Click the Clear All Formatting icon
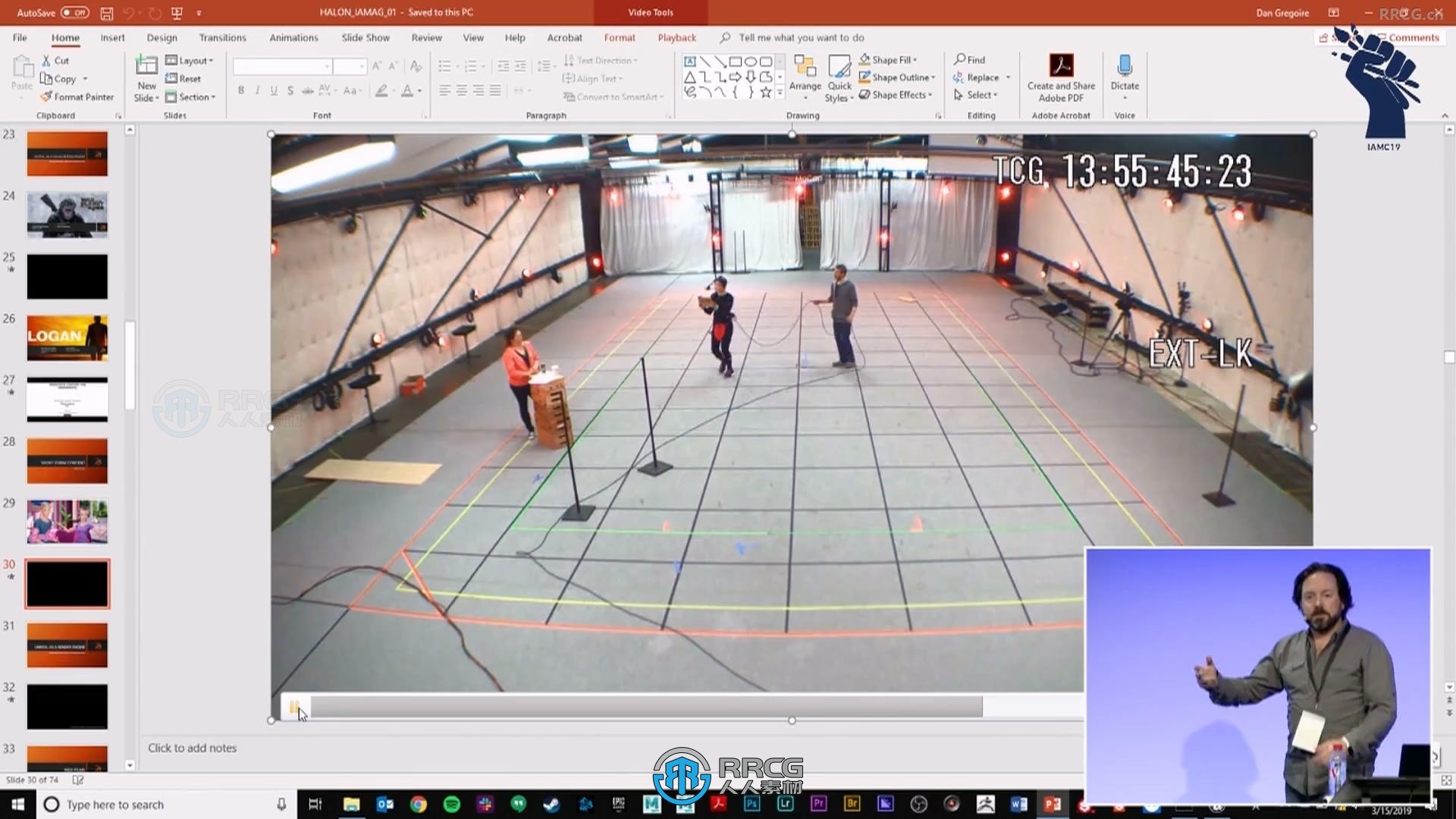 pyautogui.click(x=416, y=67)
